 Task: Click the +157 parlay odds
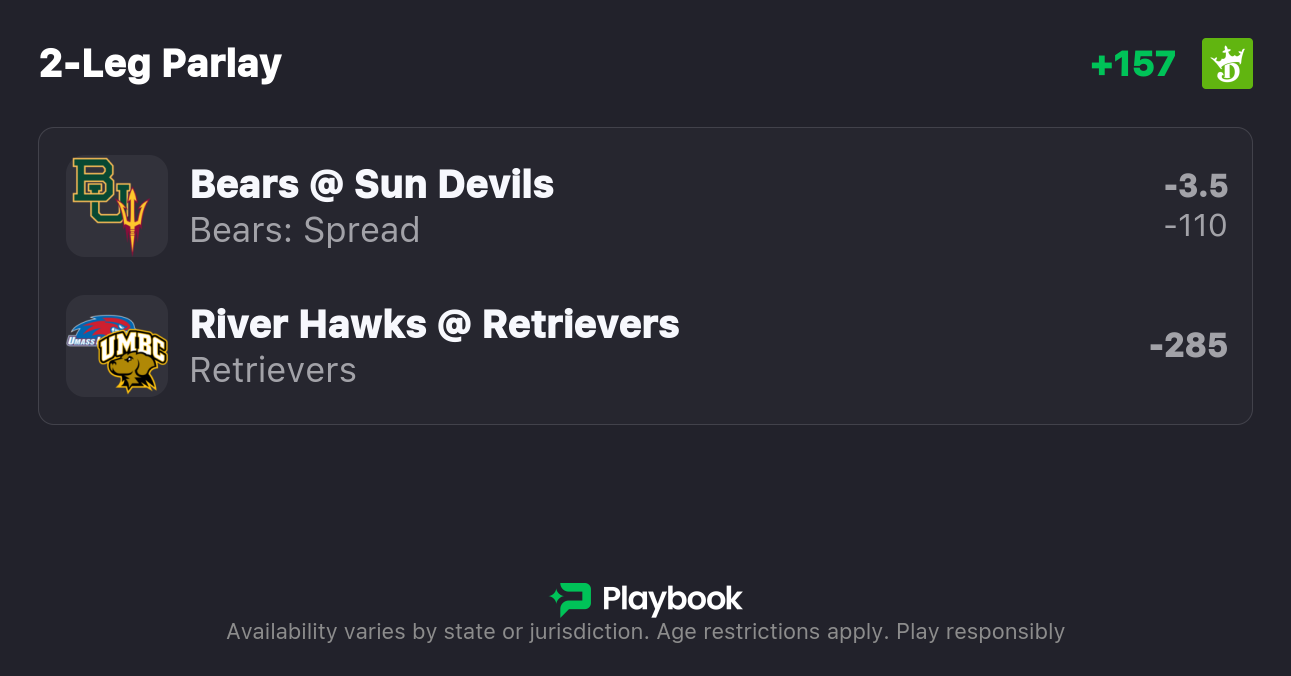pos(1133,64)
